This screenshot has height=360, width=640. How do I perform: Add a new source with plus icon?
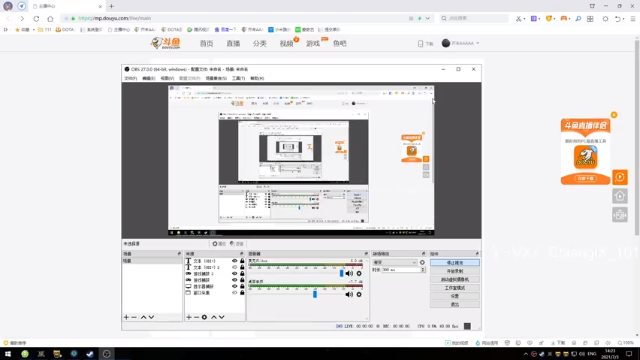point(189,317)
